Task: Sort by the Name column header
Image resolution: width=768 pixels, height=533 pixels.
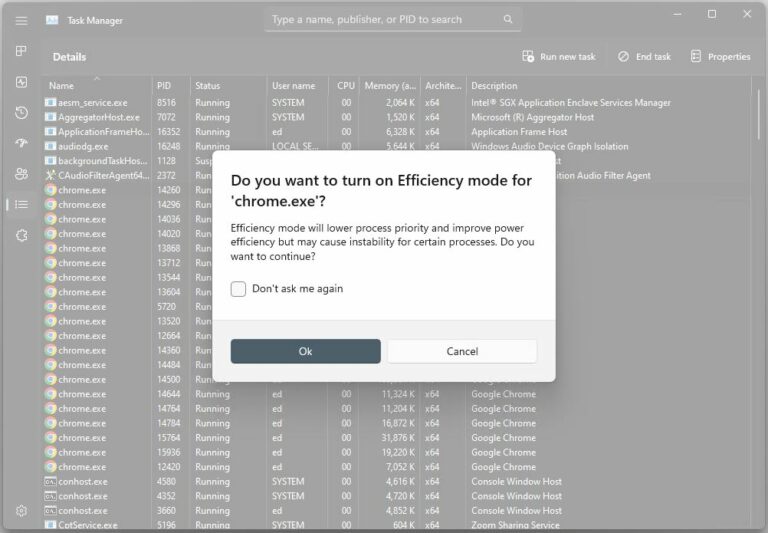Action: [x=62, y=86]
